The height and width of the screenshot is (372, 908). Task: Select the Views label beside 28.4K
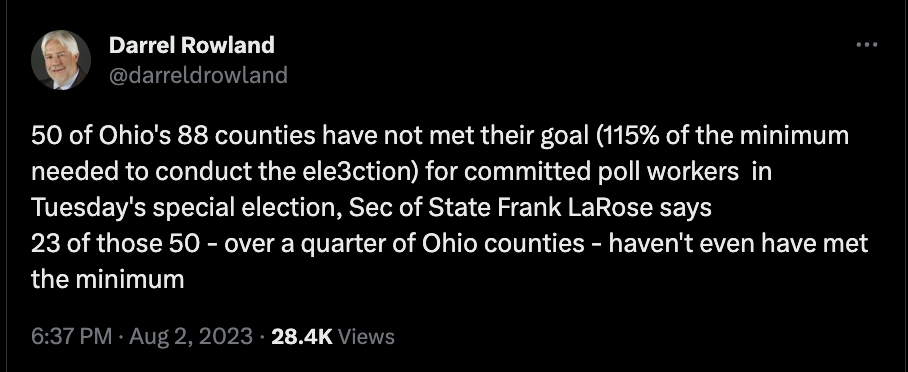click(366, 337)
